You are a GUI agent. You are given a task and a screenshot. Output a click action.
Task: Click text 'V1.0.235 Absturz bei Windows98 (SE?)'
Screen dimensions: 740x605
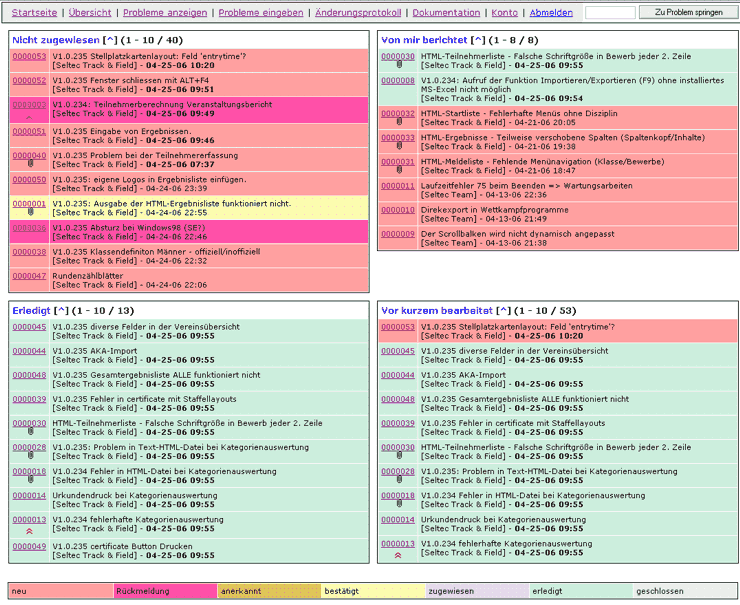(x=128, y=227)
